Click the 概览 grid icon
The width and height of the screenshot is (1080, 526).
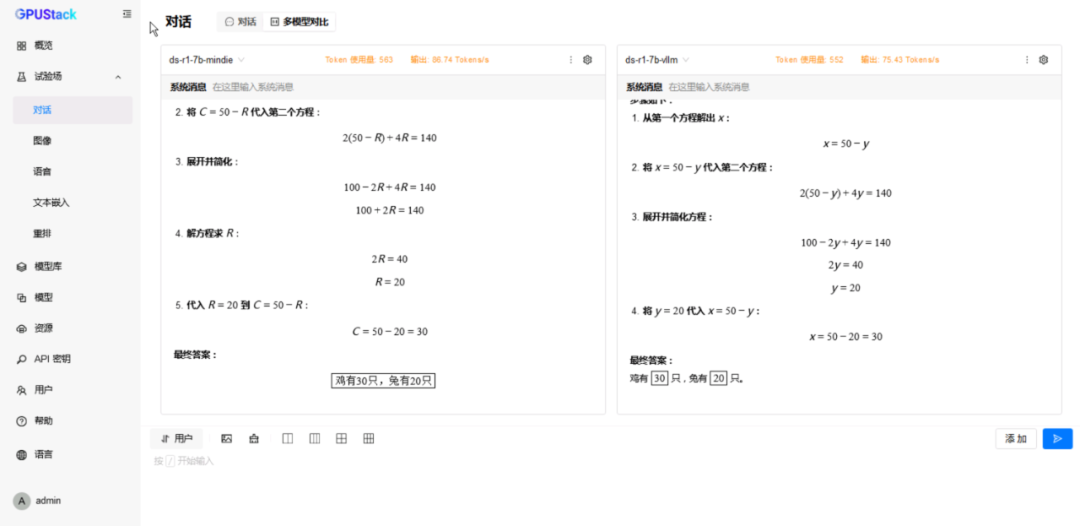(21, 45)
